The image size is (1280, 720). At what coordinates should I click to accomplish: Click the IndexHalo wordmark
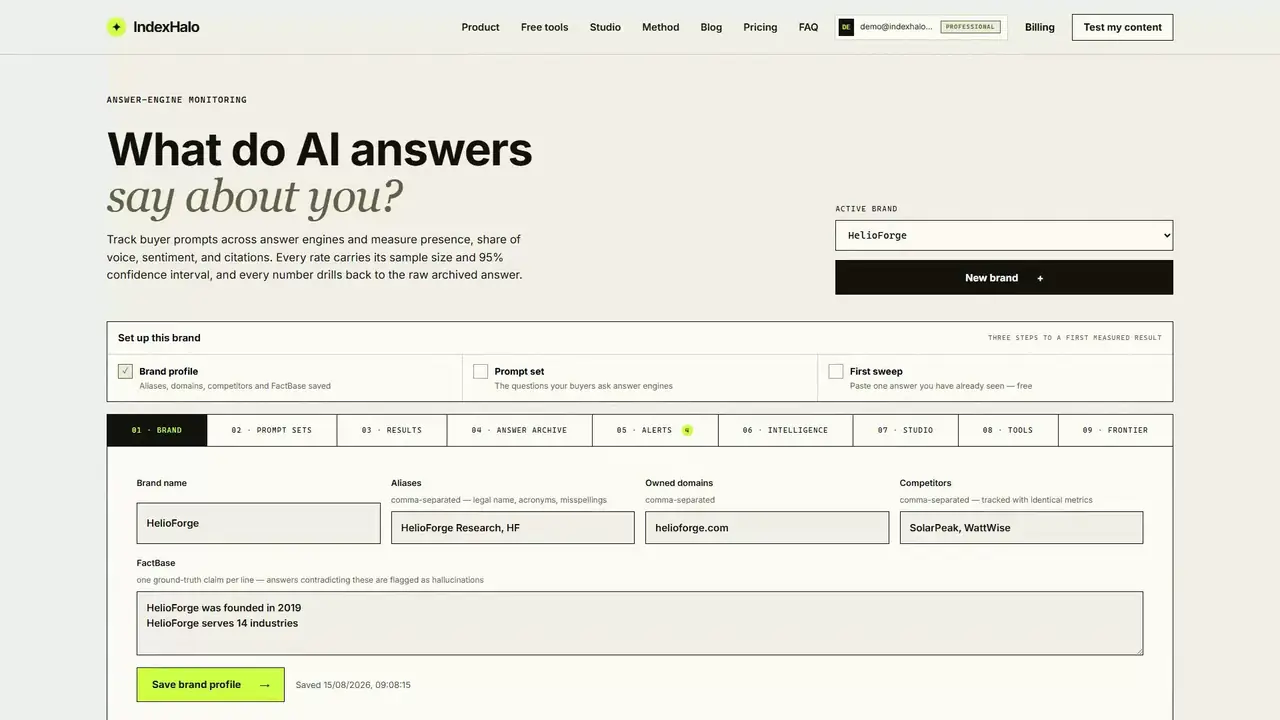point(166,27)
